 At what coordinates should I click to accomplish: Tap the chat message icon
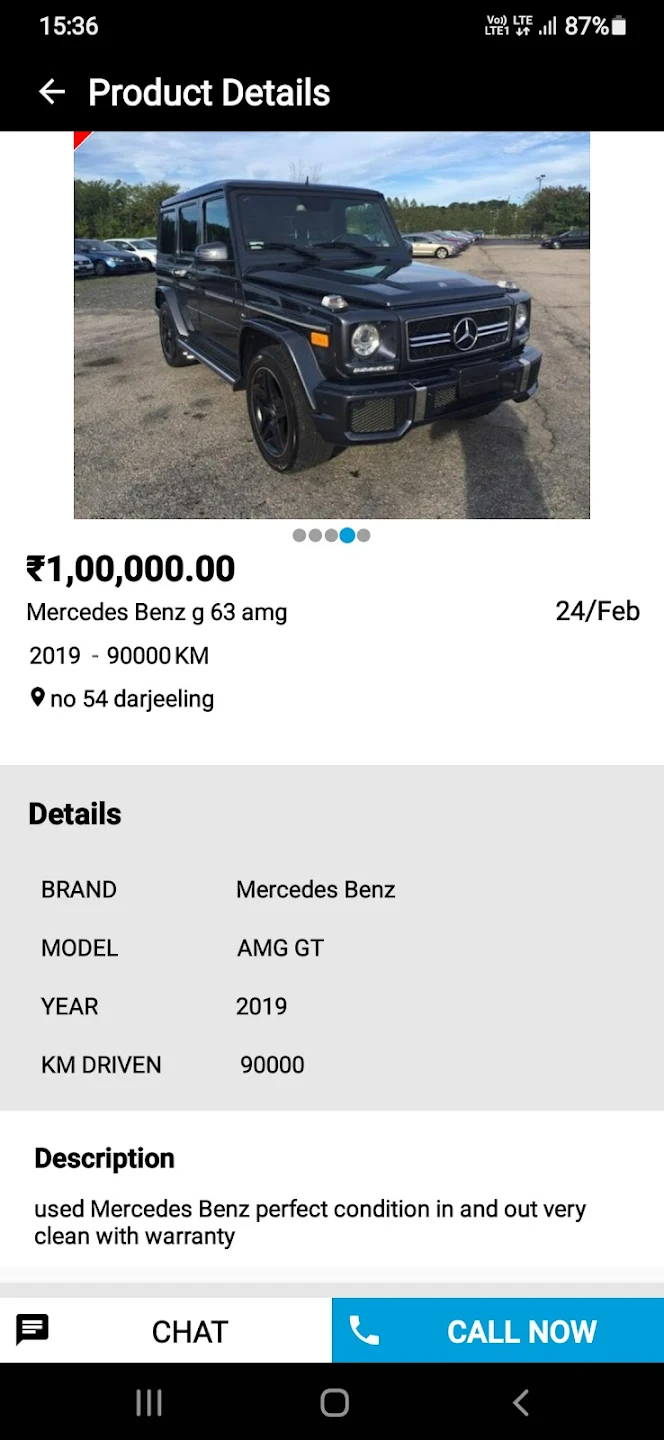click(x=32, y=1330)
